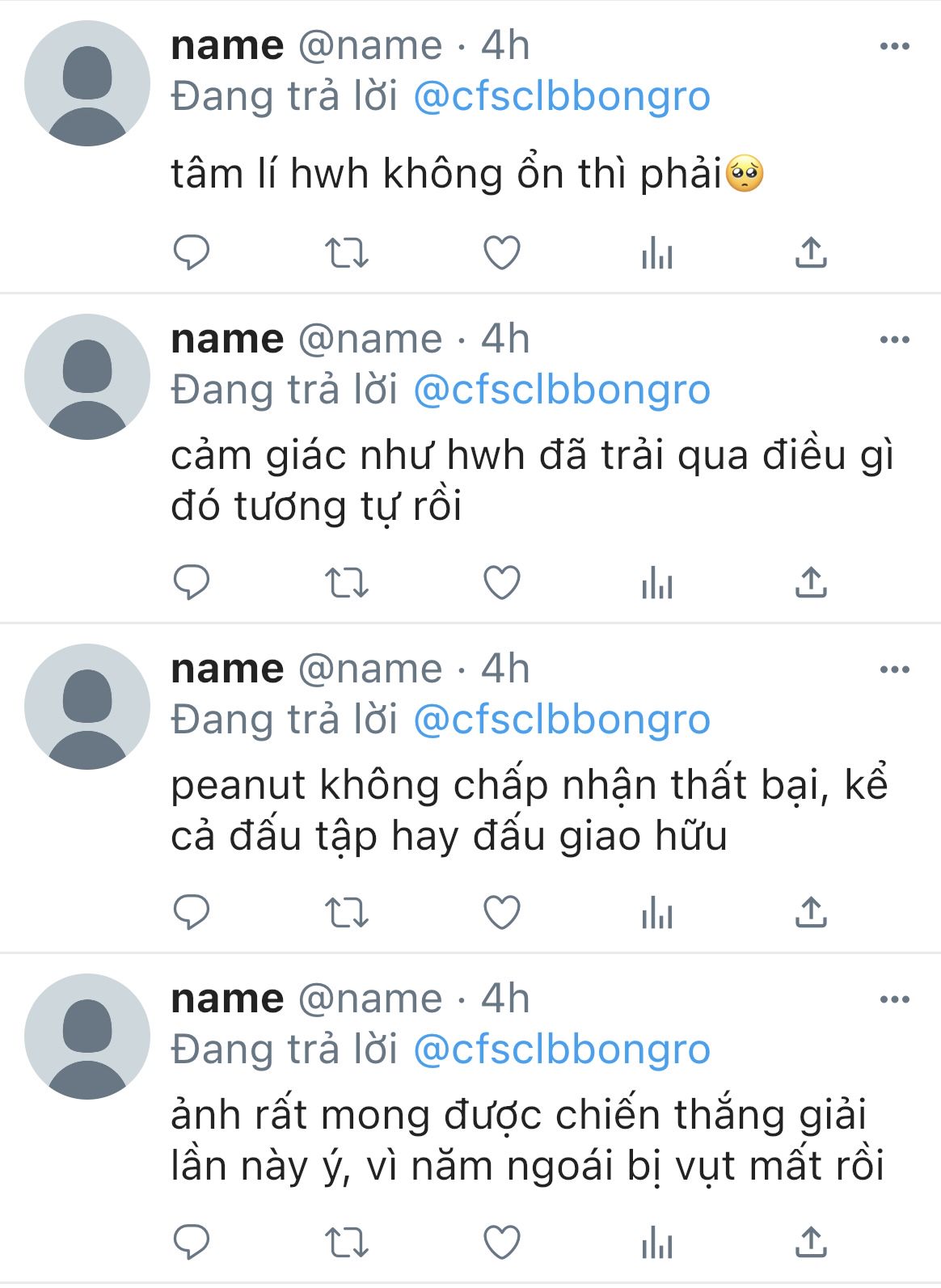This screenshot has height=1288, width=941.
Task: Open more options for "tâm lí hwh" tweet
Action: point(894,46)
